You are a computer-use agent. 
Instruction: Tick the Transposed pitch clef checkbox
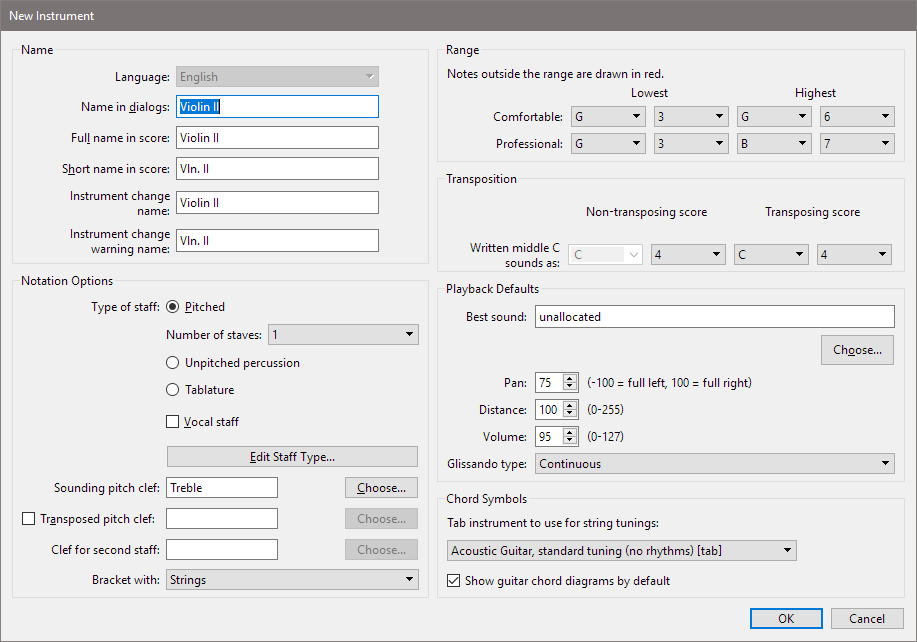[x=28, y=519]
